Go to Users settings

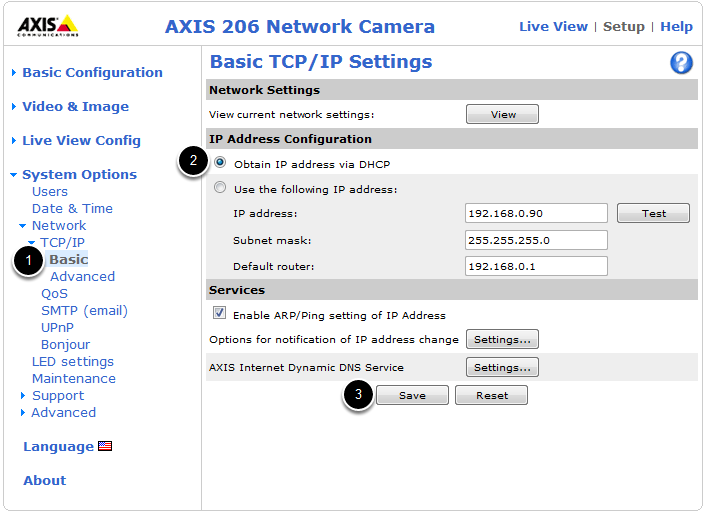click(x=50, y=192)
